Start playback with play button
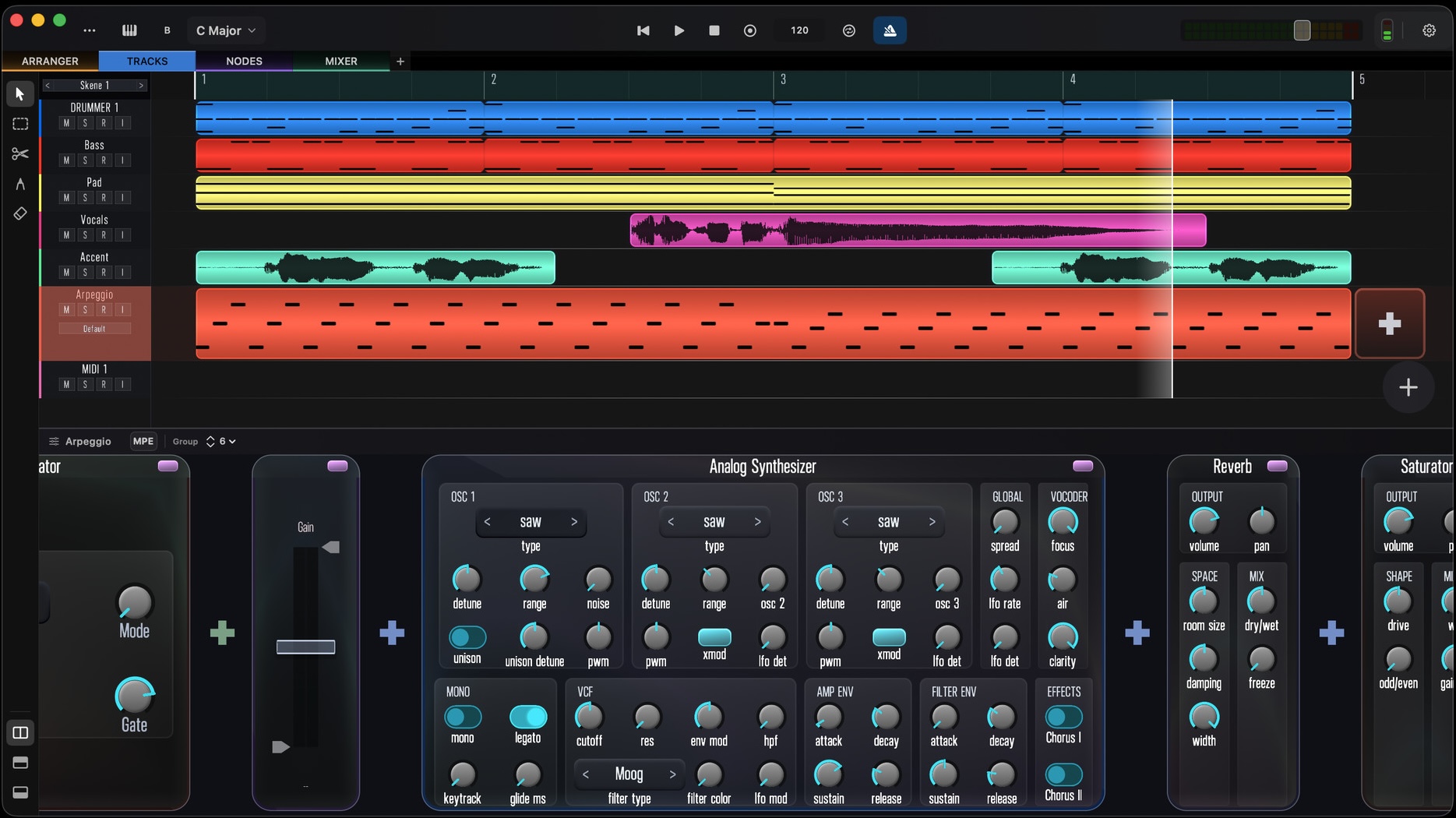The width and height of the screenshot is (1456, 818). click(679, 30)
